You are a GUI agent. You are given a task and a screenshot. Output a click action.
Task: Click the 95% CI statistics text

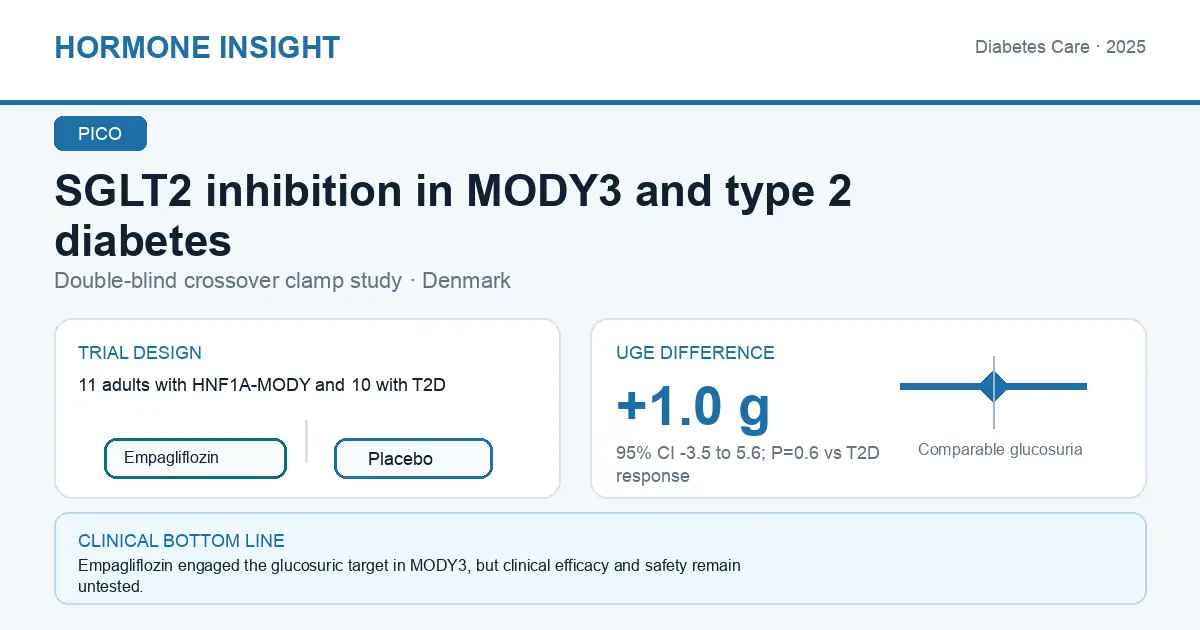click(748, 465)
